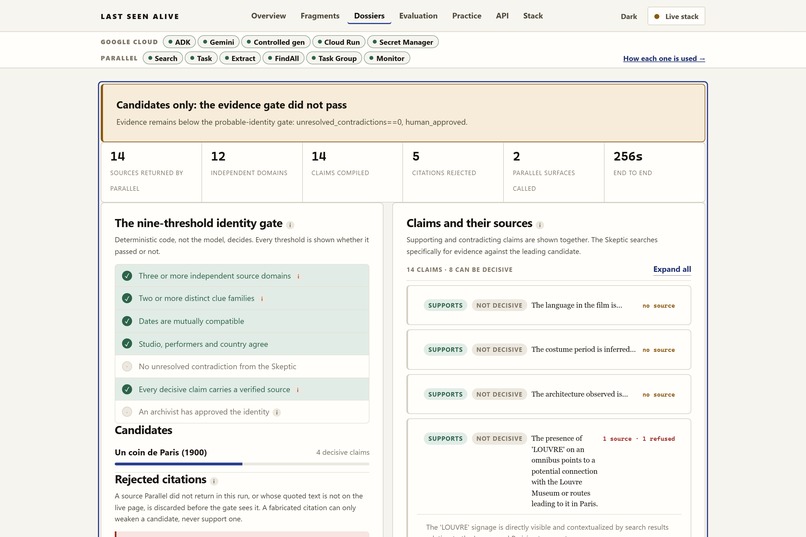Select candidate Un coin de Paris (1900)
This screenshot has width=806, height=537.
(x=160, y=453)
